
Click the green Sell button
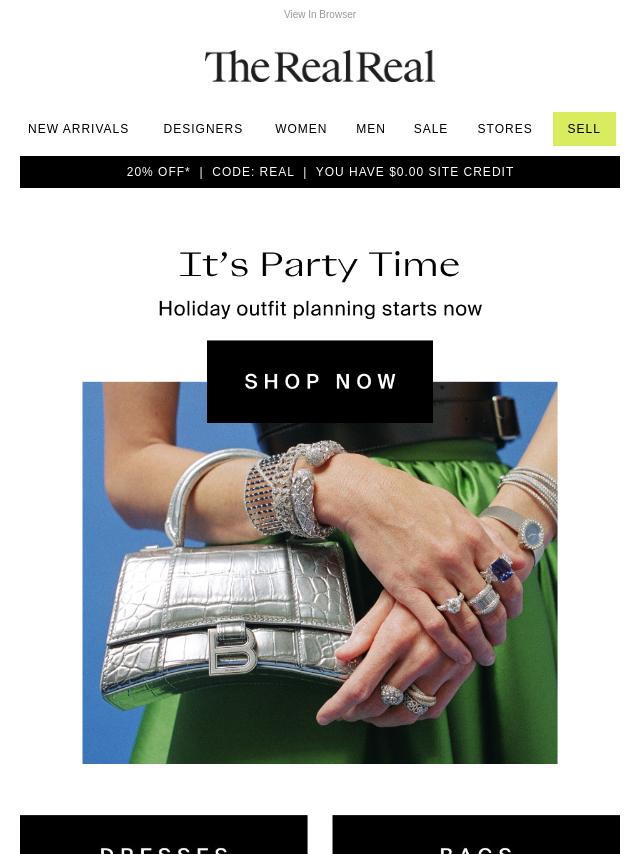click(584, 129)
